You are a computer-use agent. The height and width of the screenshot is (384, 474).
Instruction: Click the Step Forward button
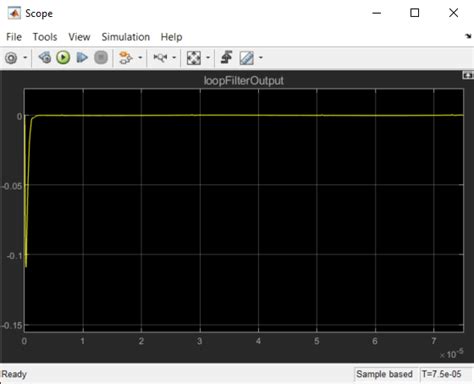coord(82,58)
